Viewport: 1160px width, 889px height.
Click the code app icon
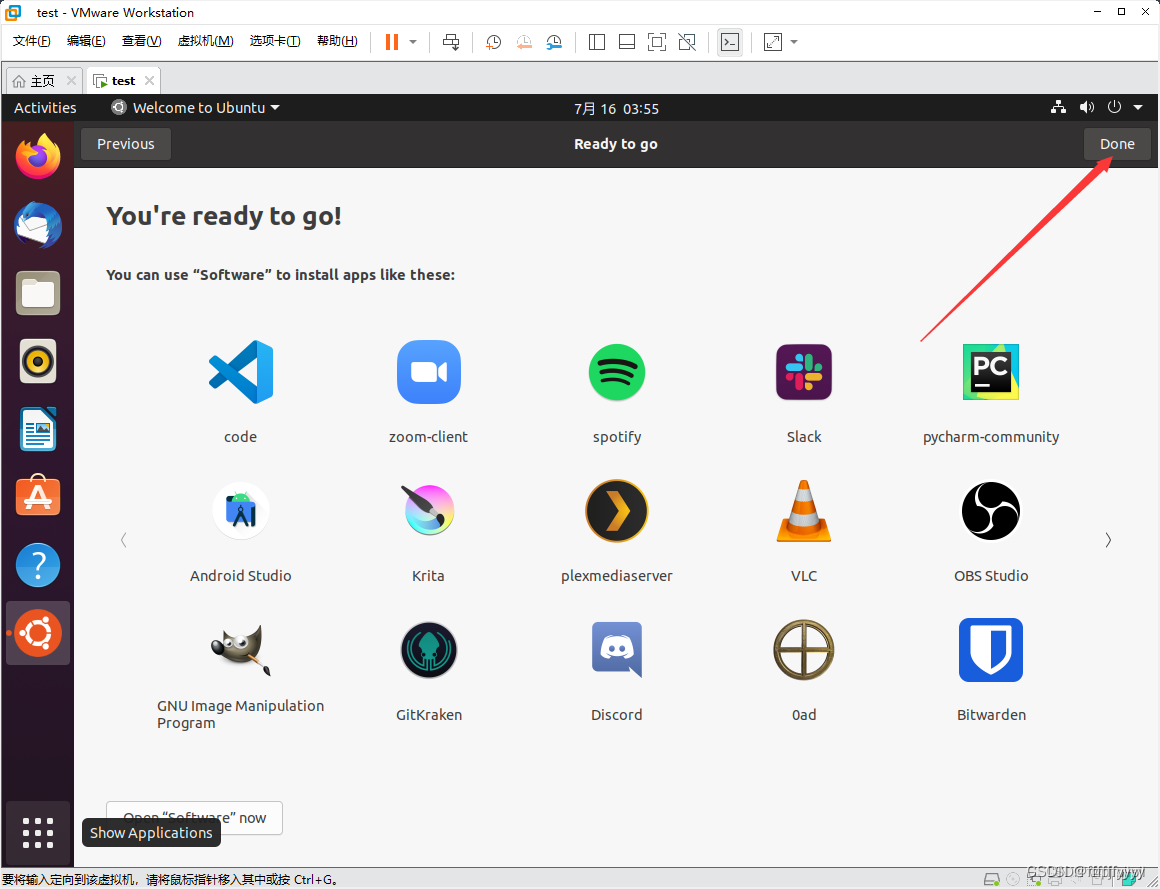pos(240,372)
